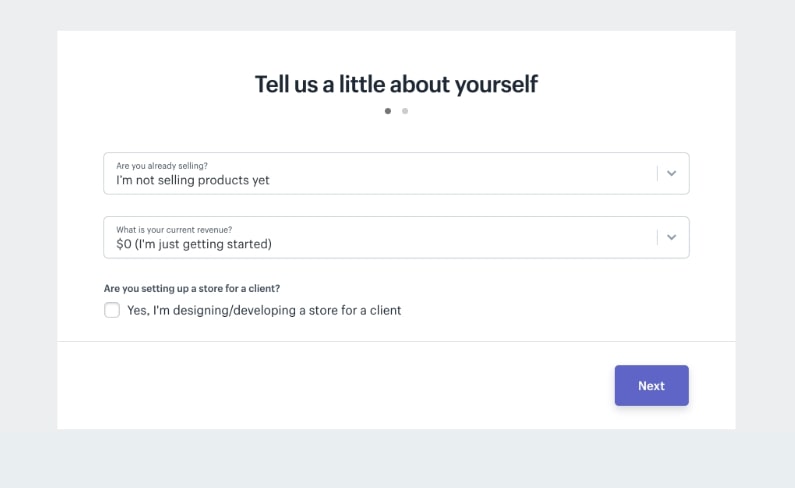Click the 'Yes, I'm designing/developing a store' label

point(264,310)
